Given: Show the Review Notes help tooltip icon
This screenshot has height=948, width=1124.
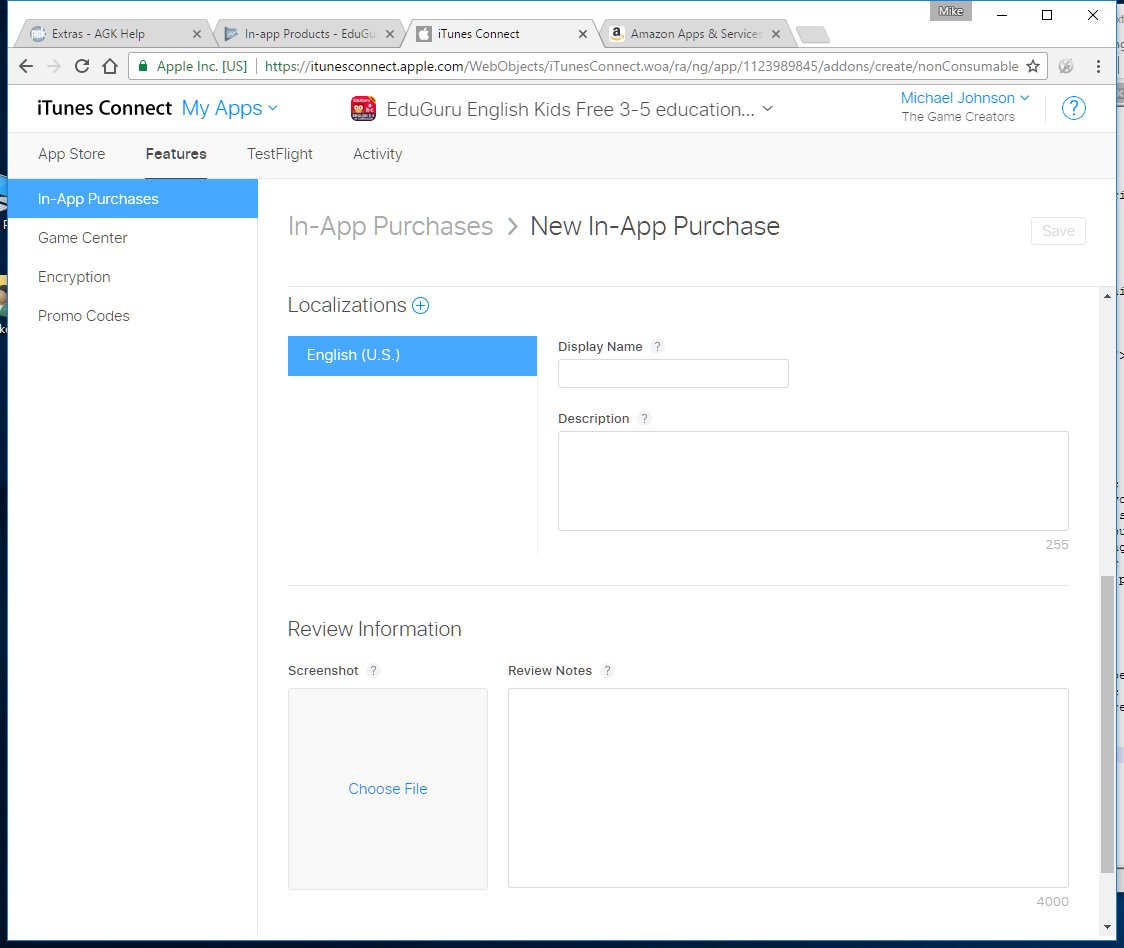Looking at the screenshot, I should [x=607, y=670].
